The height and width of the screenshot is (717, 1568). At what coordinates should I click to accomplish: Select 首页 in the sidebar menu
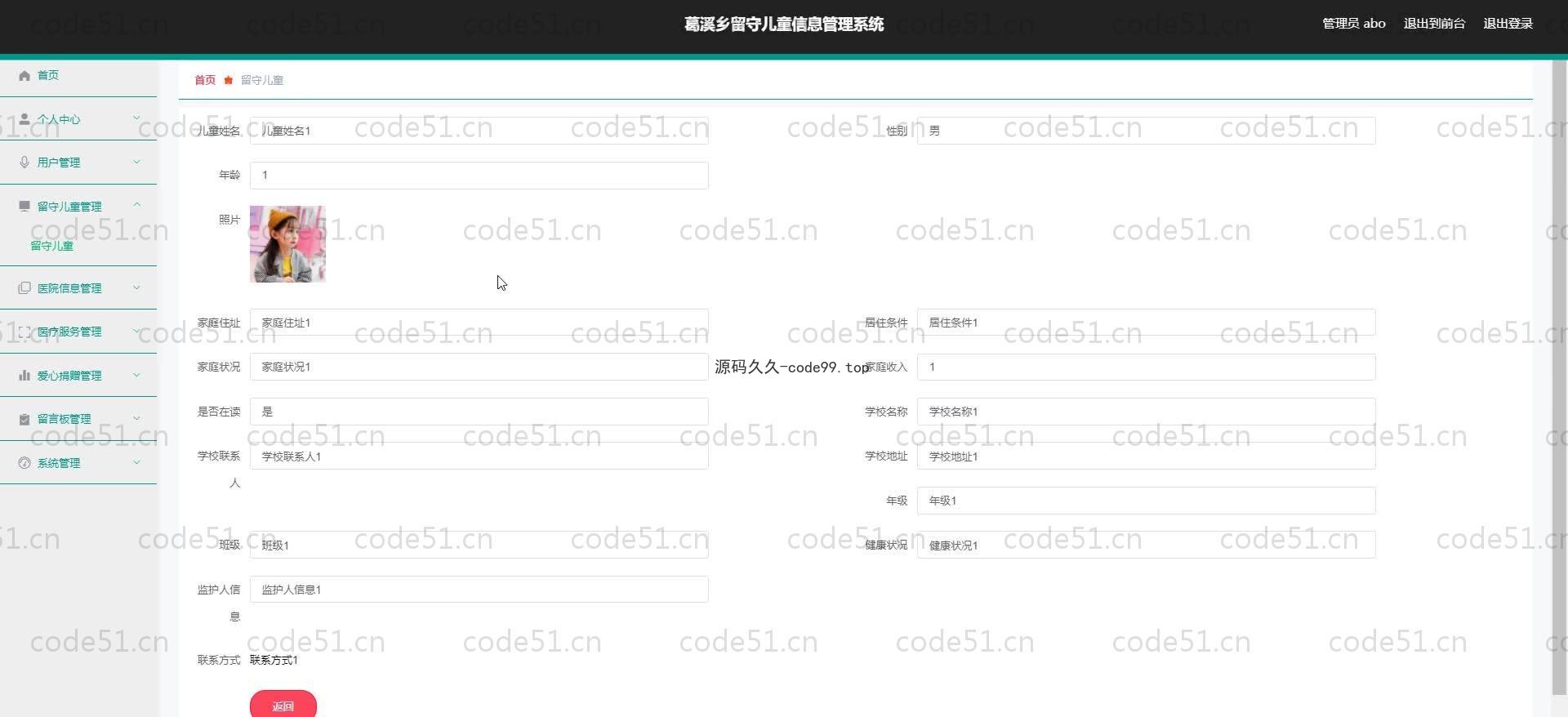coord(48,75)
